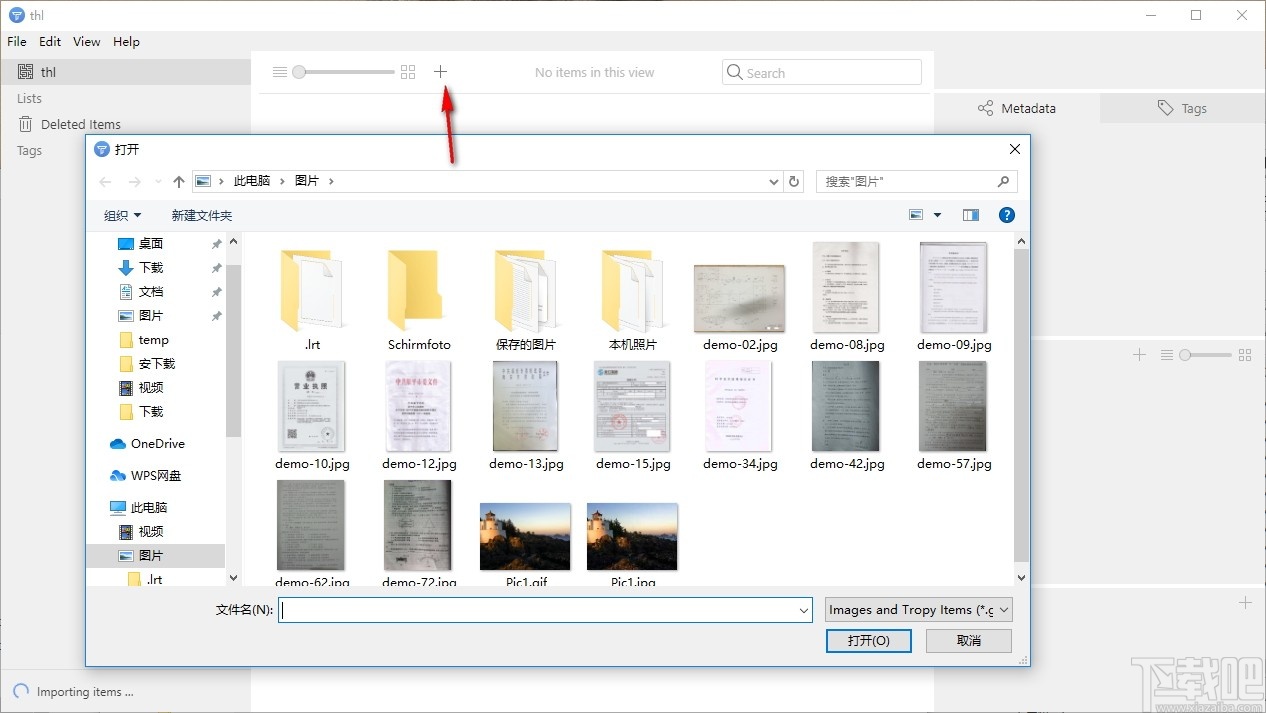Open the 组织 dropdown menu

point(122,215)
